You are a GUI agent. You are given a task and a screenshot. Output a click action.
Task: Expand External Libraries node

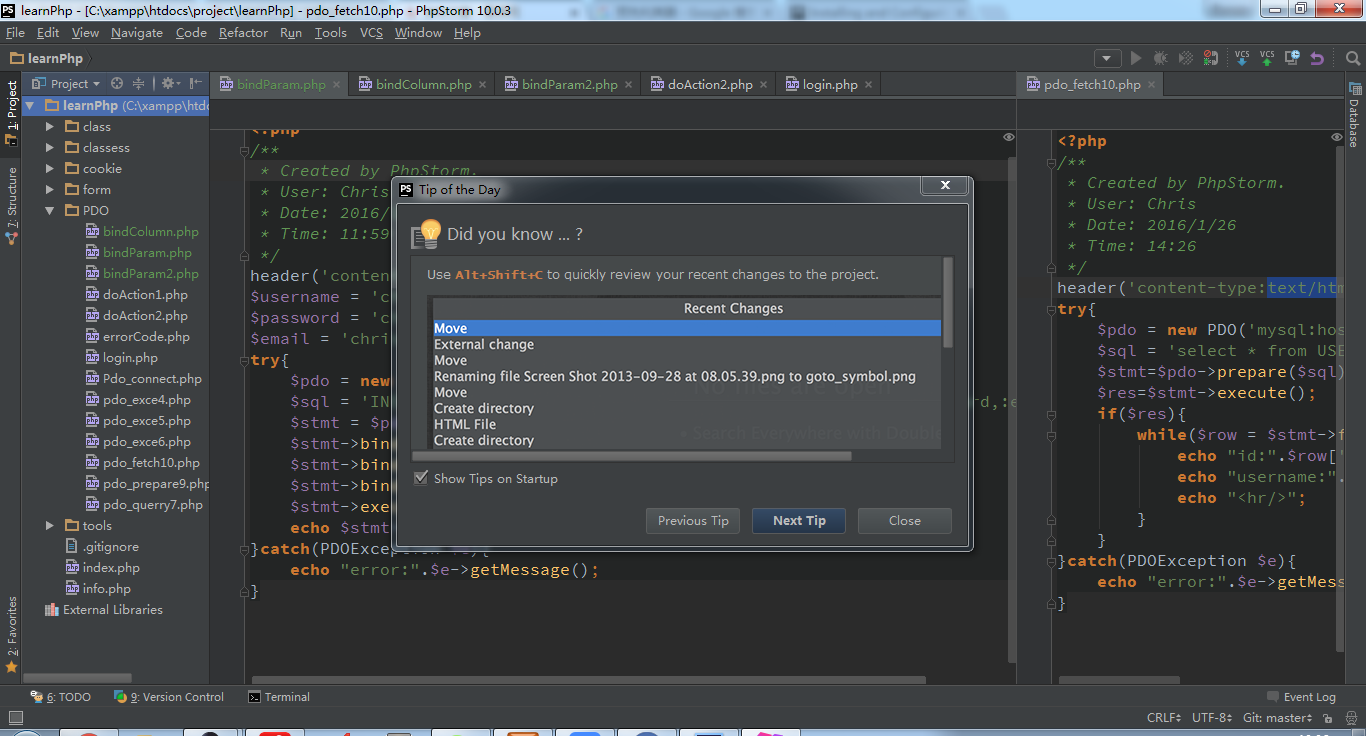(104, 610)
